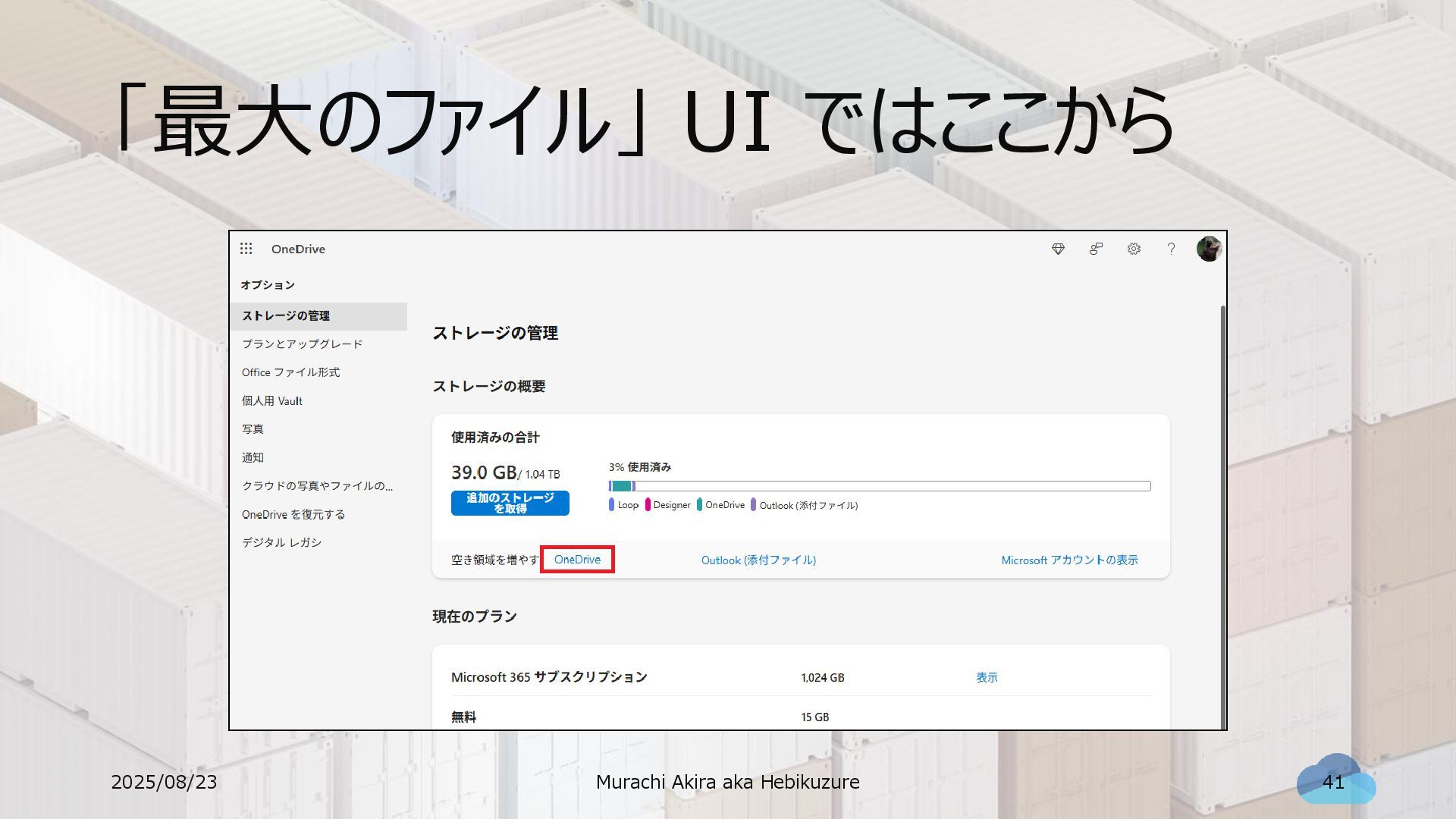Open クラウドの写真やファイルの... sidebar item
This screenshot has height=819, width=1456.
pyautogui.click(x=318, y=486)
